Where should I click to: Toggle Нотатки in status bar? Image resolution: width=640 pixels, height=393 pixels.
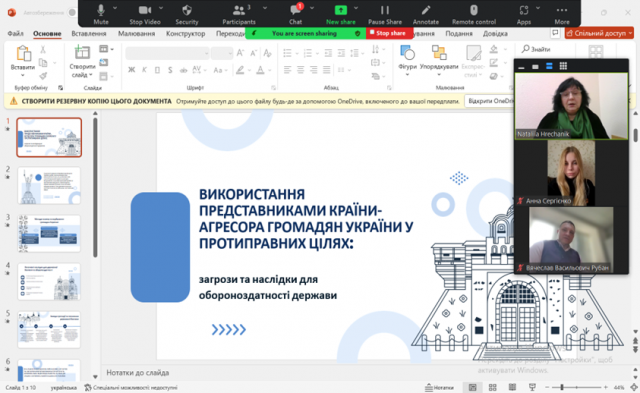439,387
